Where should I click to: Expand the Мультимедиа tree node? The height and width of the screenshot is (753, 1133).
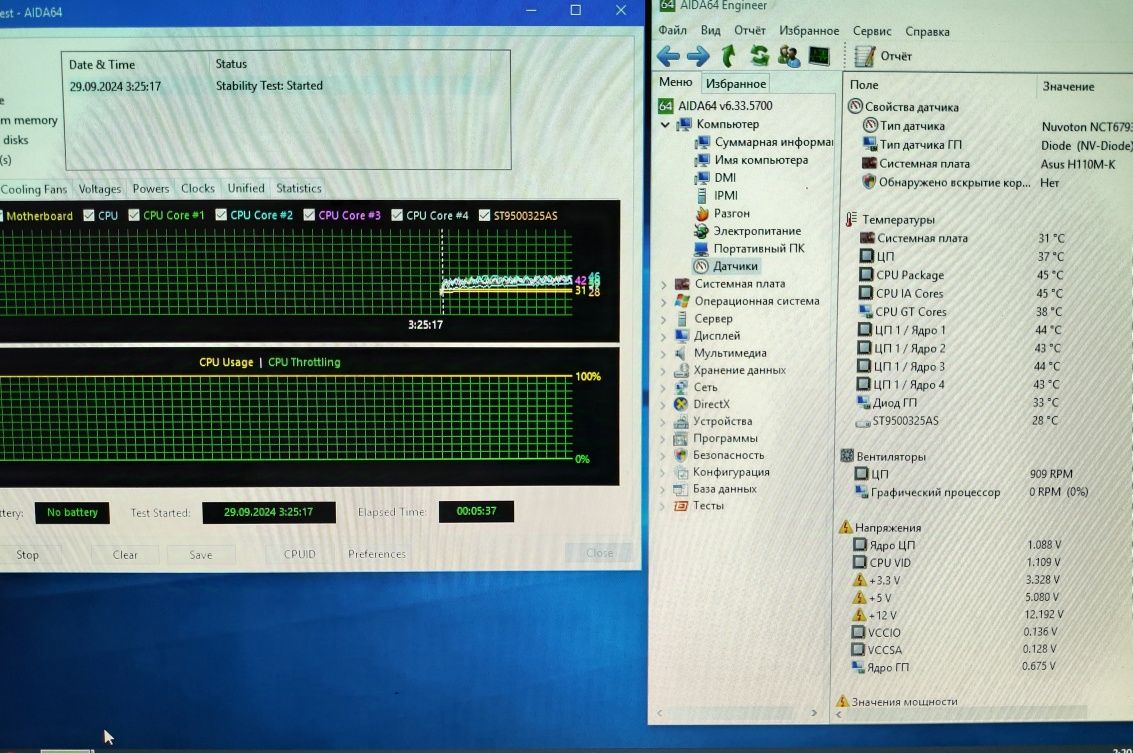[x=663, y=354]
